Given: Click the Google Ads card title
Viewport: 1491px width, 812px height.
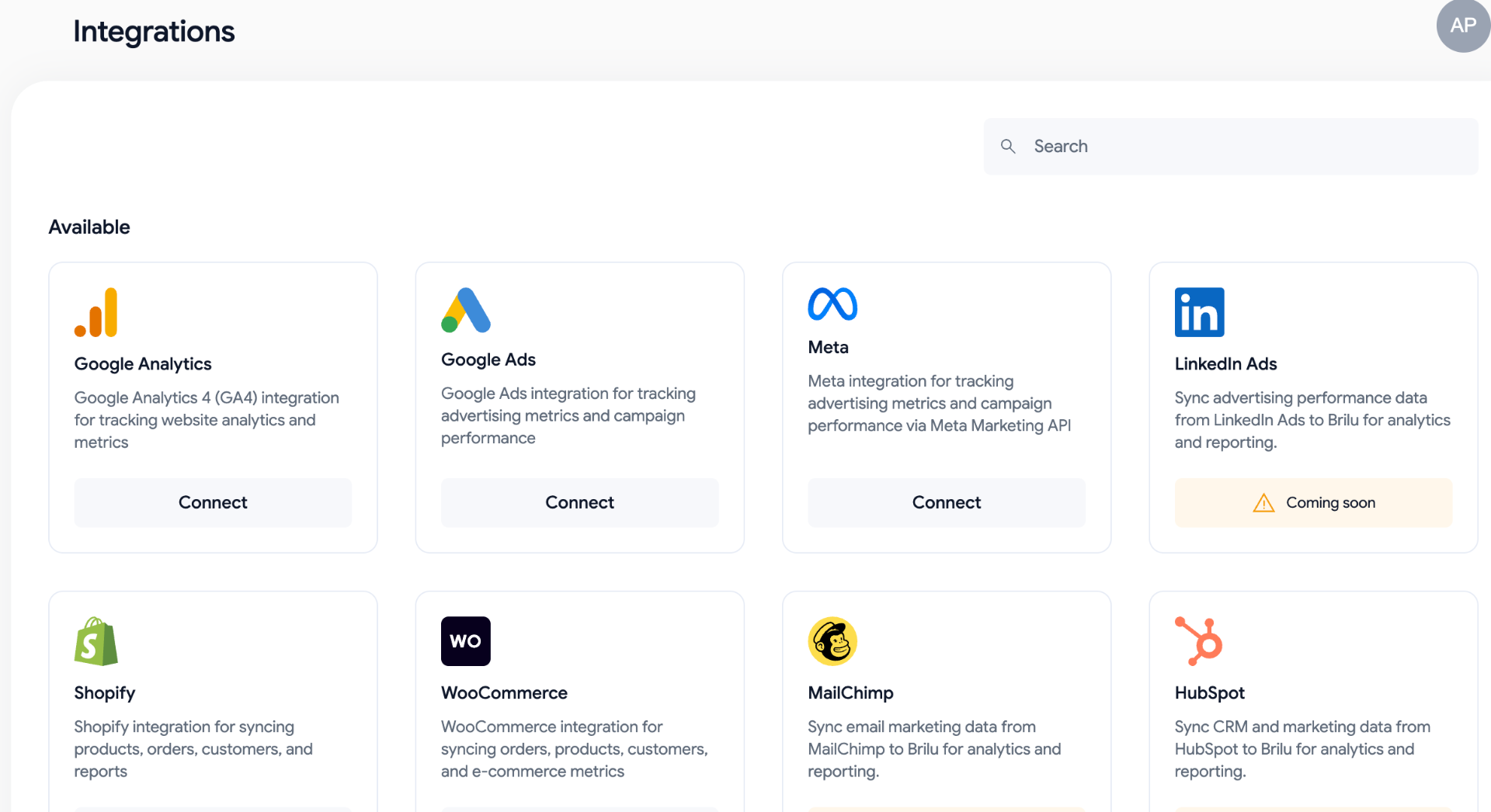Looking at the screenshot, I should click(x=488, y=359).
